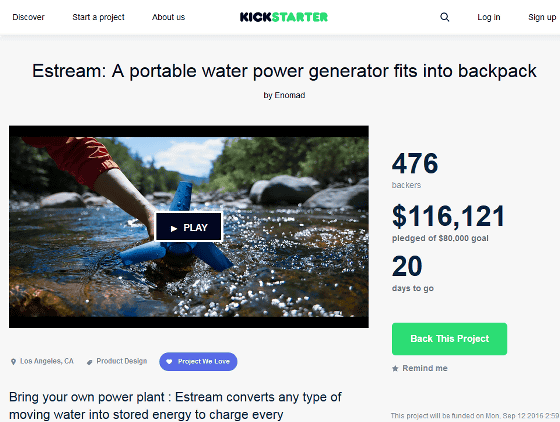Viewport: 560px width, 422px height.
Task: Click the Sign up link
Action: tap(542, 17)
